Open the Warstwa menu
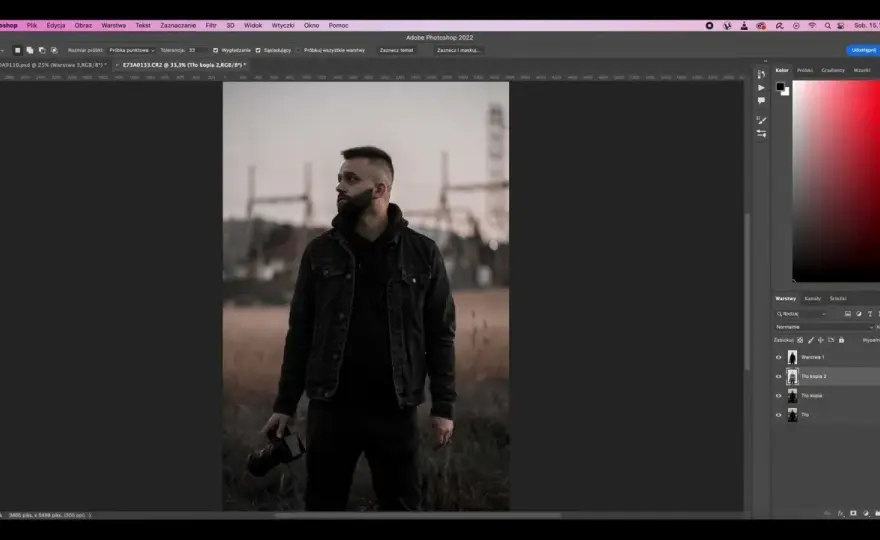 113,25
